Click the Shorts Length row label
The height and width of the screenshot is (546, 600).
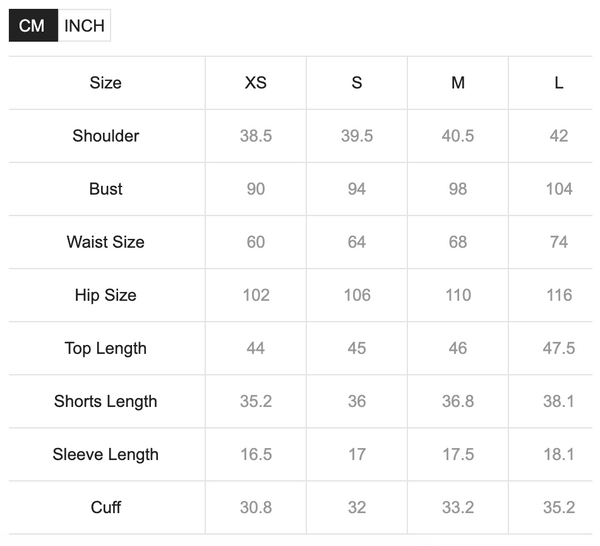tap(106, 401)
